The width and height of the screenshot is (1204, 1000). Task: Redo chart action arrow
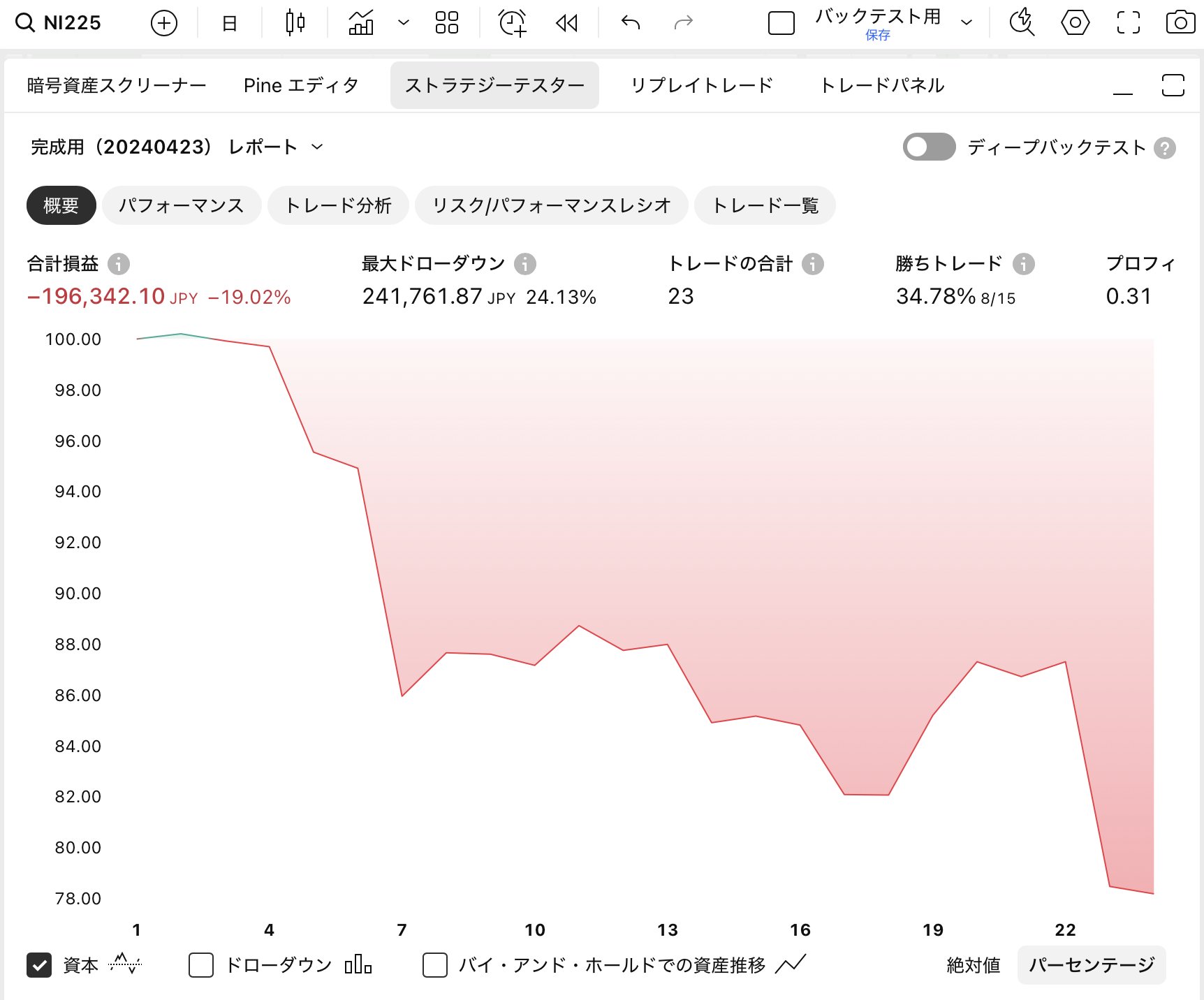683,23
